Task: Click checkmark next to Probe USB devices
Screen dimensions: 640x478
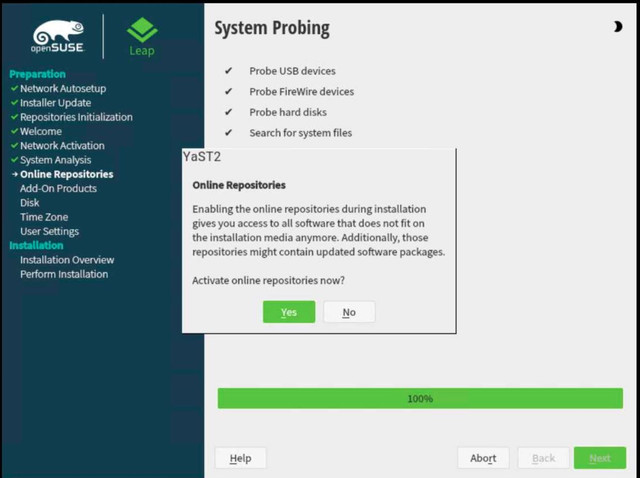Action: pyautogui.click(x=229, y=71)
